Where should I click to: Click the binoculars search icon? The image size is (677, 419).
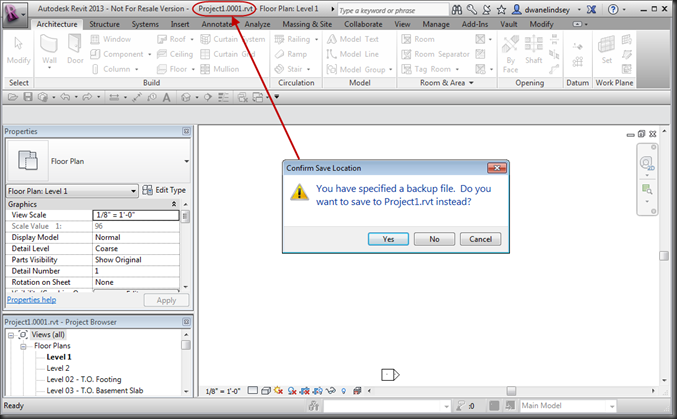point(457,10)
